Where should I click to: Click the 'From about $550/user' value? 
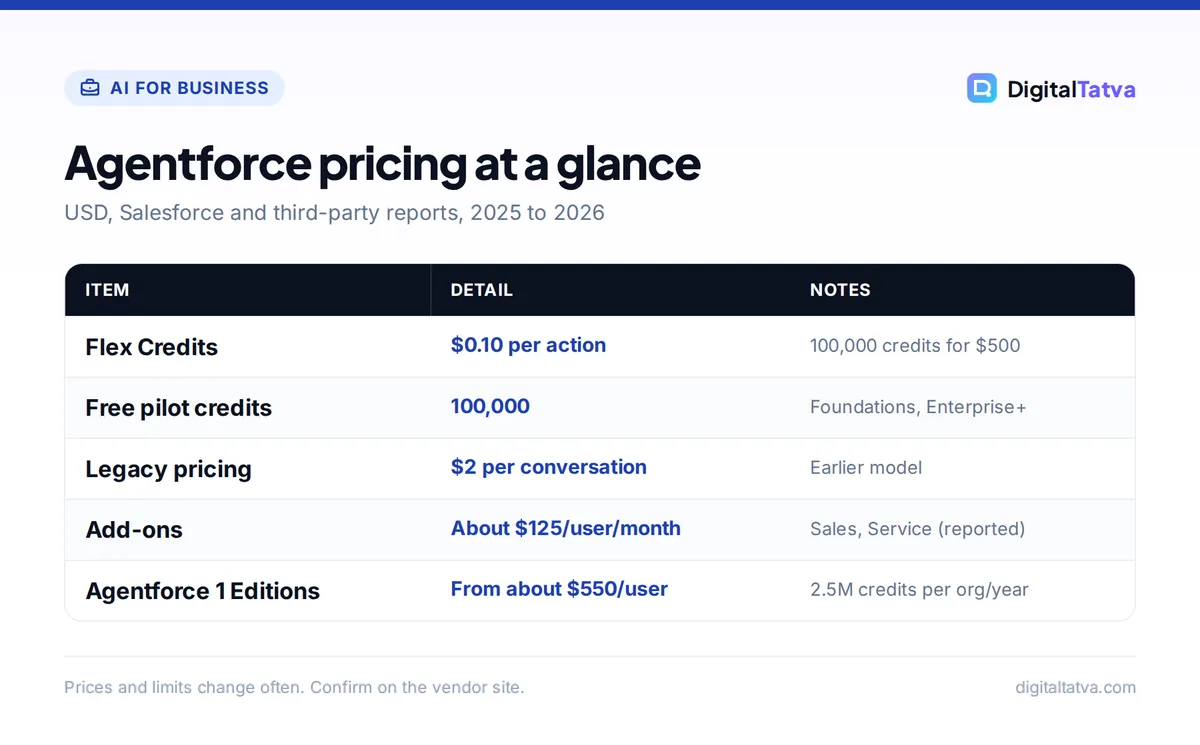coord(559,589)
